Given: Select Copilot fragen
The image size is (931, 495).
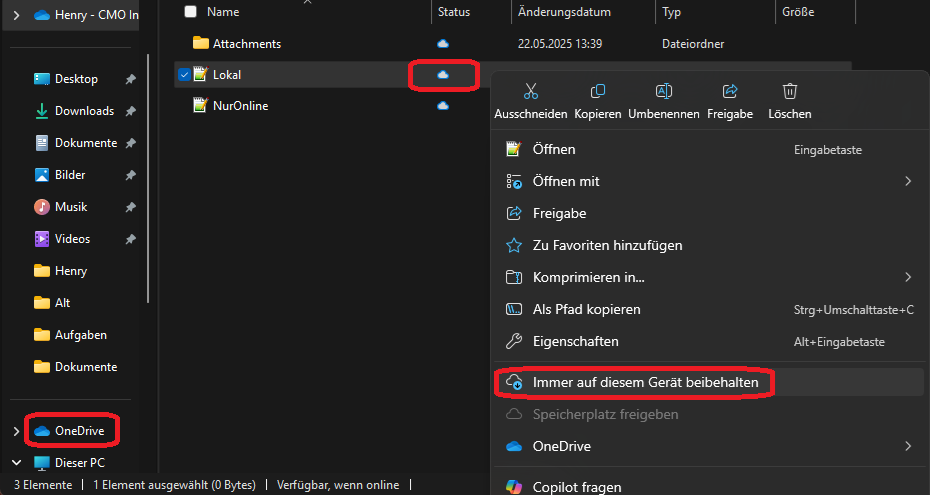Looking at the screenshot, I should [709, 486].
